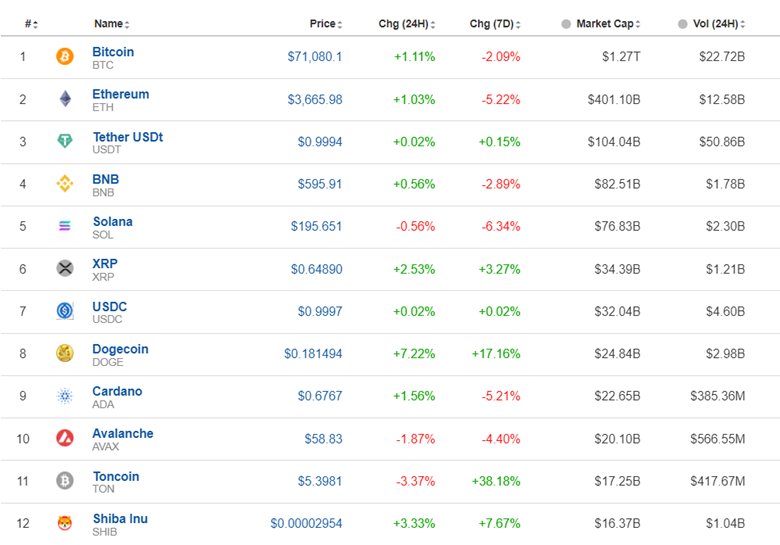780x545 pixels.
Task: Click Tether volume $50.86B
Action: [x=722, y=142]
